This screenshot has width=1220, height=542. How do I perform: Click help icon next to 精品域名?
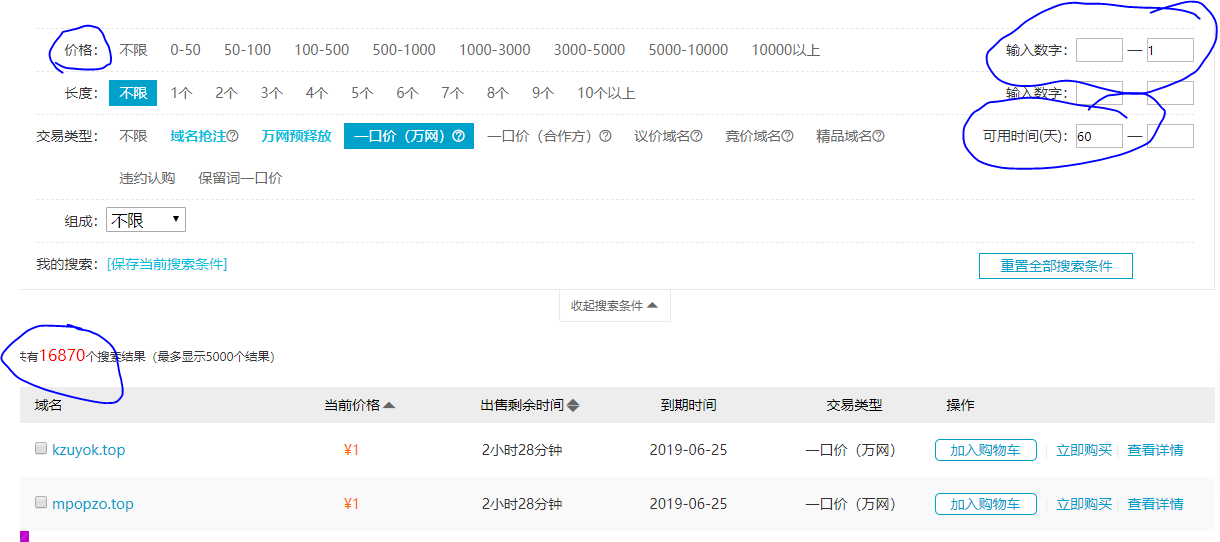(878, 137)
